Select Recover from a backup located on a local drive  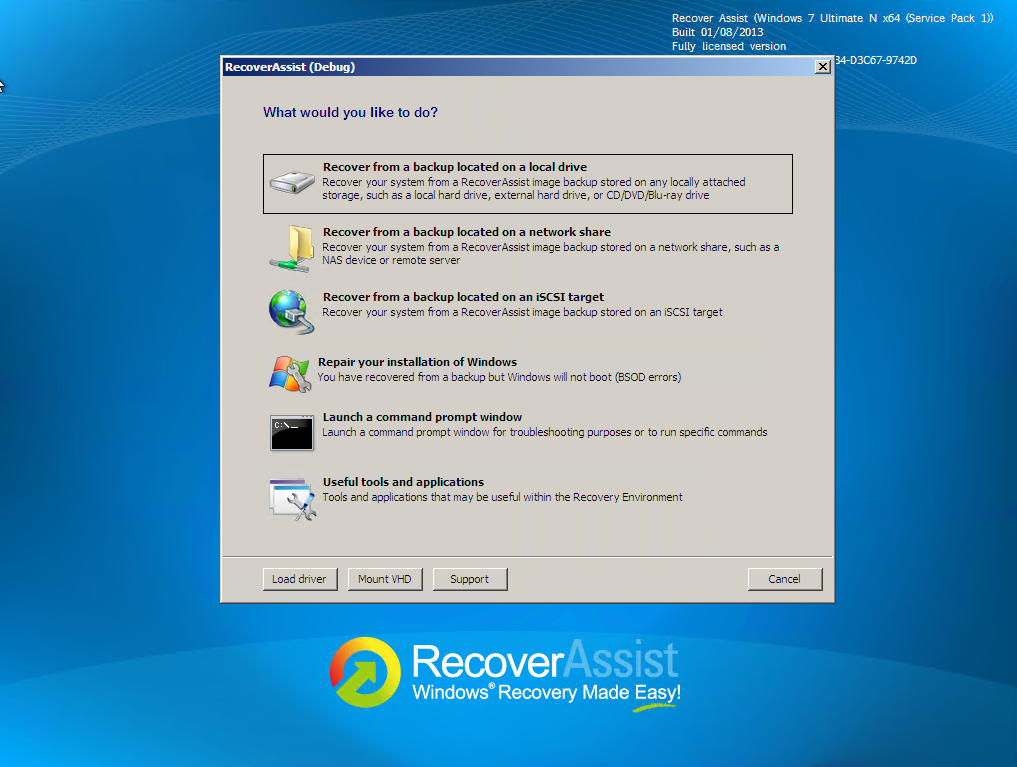coord(527,183)
